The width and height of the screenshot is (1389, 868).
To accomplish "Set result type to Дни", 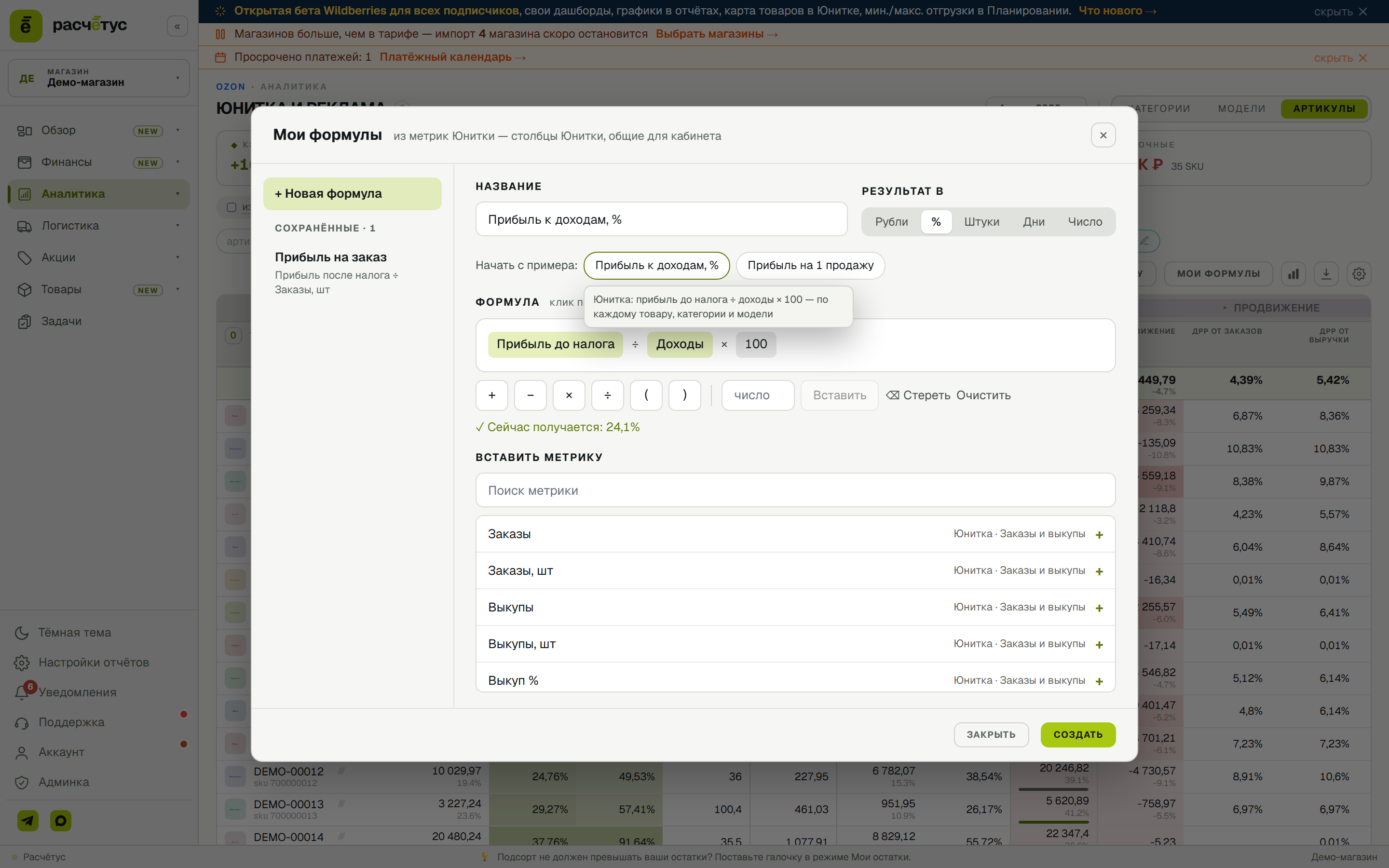I will pyautogui.click(x=1033, y=222).
